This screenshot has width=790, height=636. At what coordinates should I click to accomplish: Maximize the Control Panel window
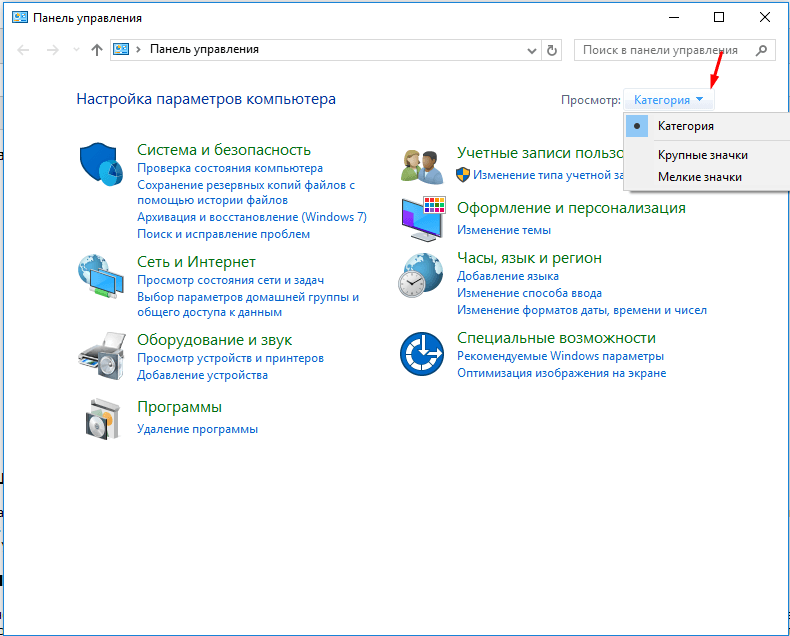pos(719,17)
